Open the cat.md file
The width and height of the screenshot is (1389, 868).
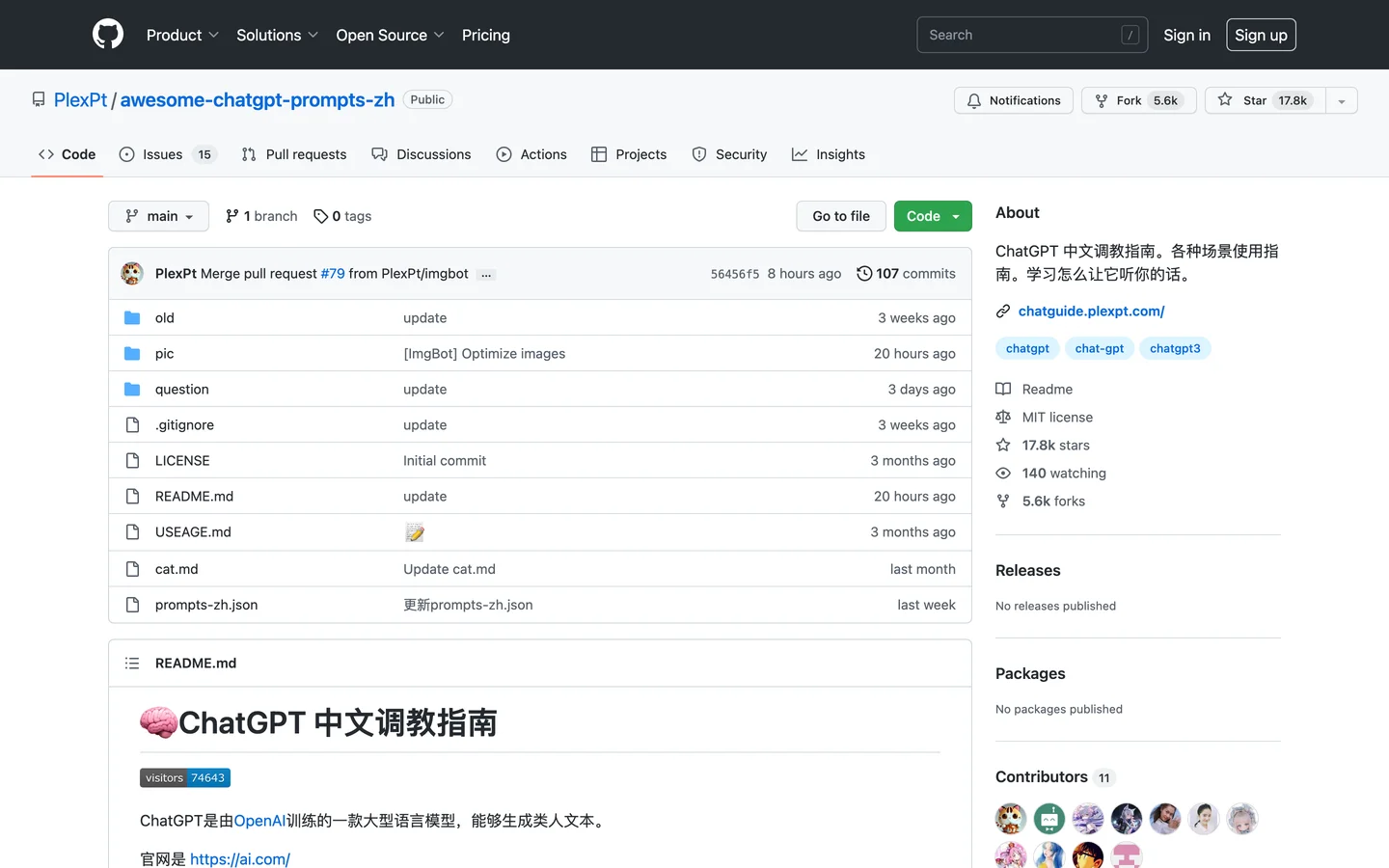point(177,569)
